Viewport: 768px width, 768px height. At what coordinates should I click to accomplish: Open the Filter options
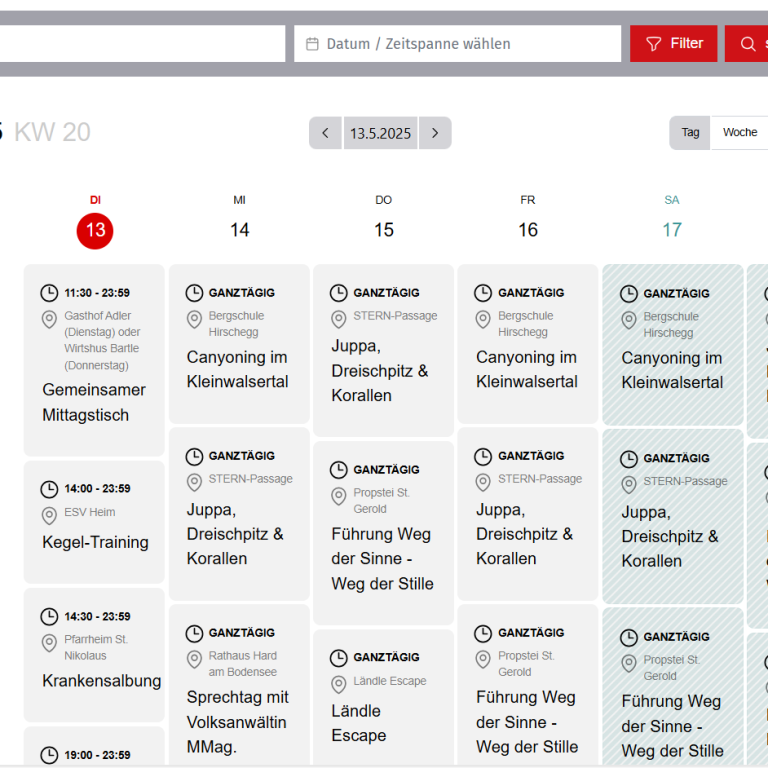point(673,44)
